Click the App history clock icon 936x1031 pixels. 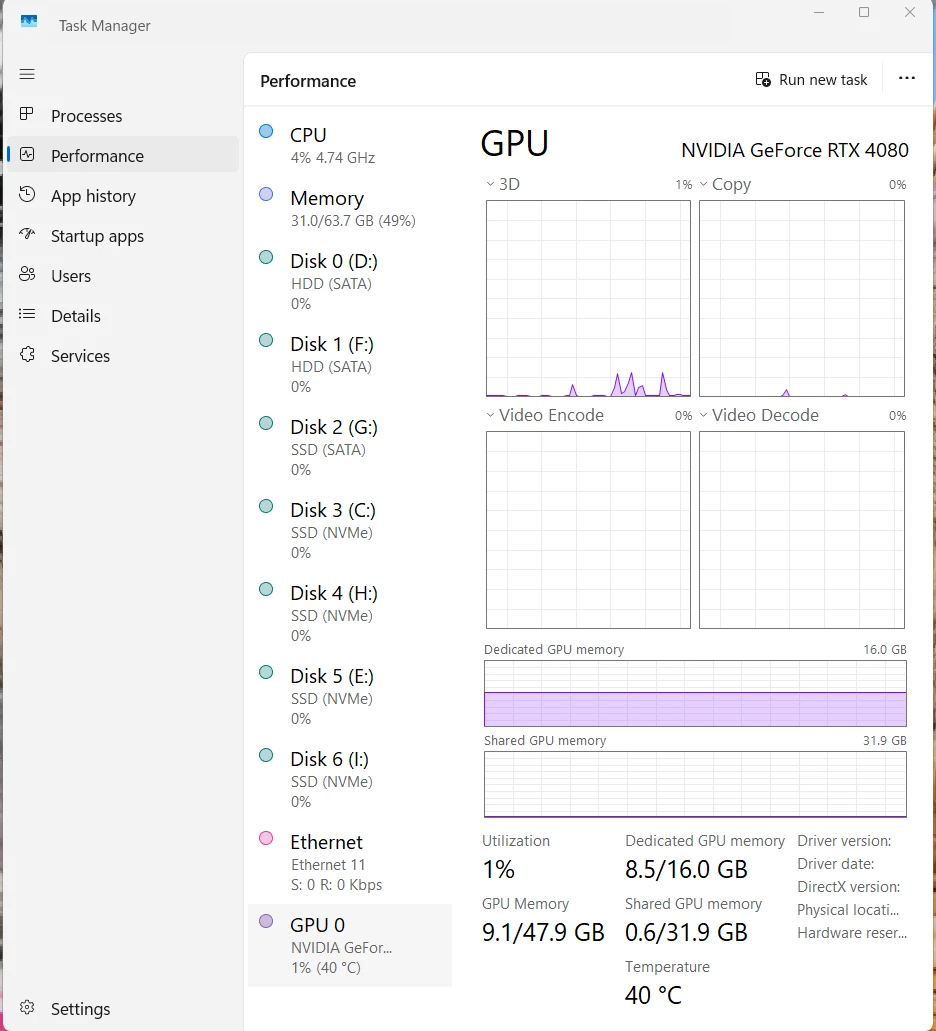27,195
